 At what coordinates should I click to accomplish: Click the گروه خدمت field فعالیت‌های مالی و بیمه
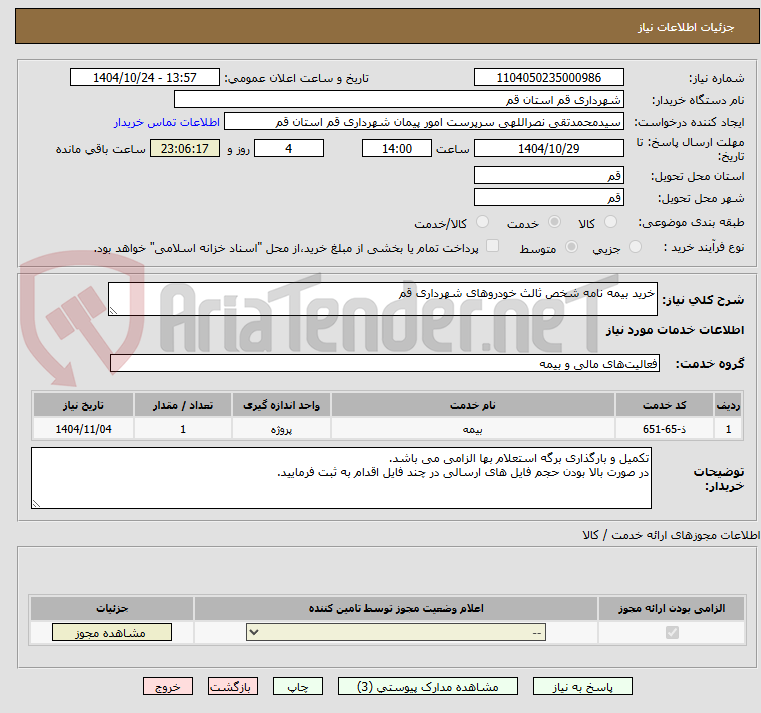tap(385, 363)
